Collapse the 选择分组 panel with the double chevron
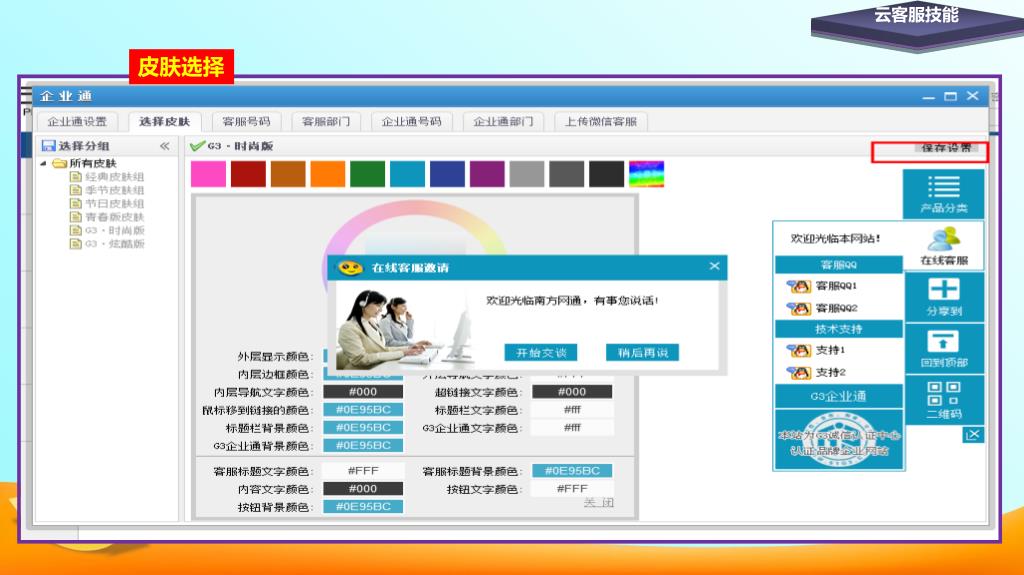Image resolution: width=1024 pixels, height=575 pixels. pos(165,146)
